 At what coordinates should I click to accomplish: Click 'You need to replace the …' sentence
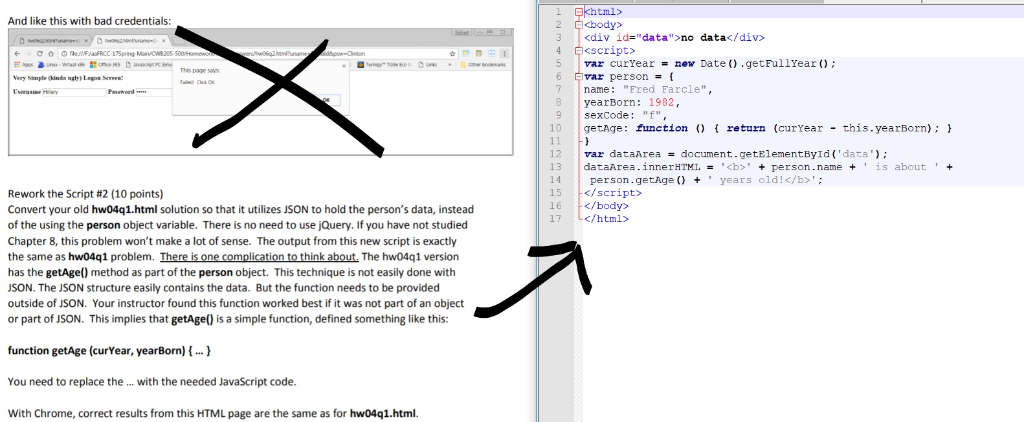pyautogui.click(x=152, y=382)
